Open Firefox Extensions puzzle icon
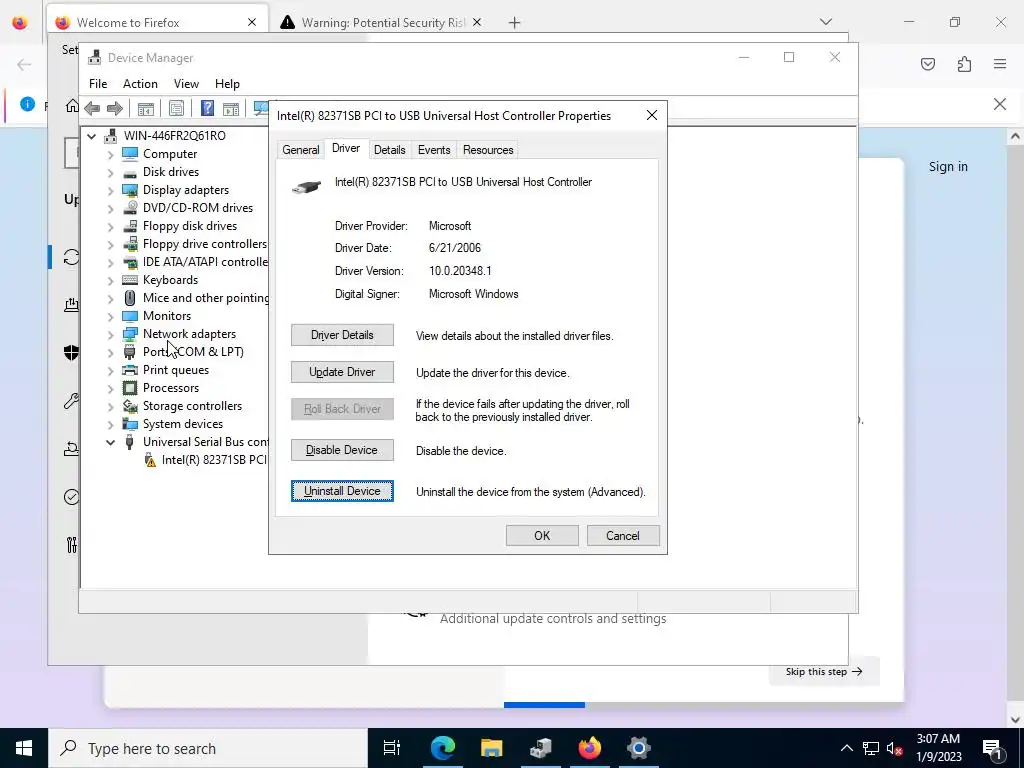The height and width of the screenshot is (768, 1024). (x=964, y=64)
